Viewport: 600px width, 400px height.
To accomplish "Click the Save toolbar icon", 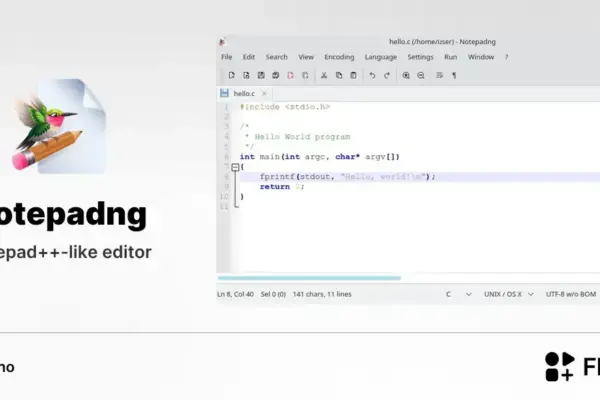I will (261, 75).
